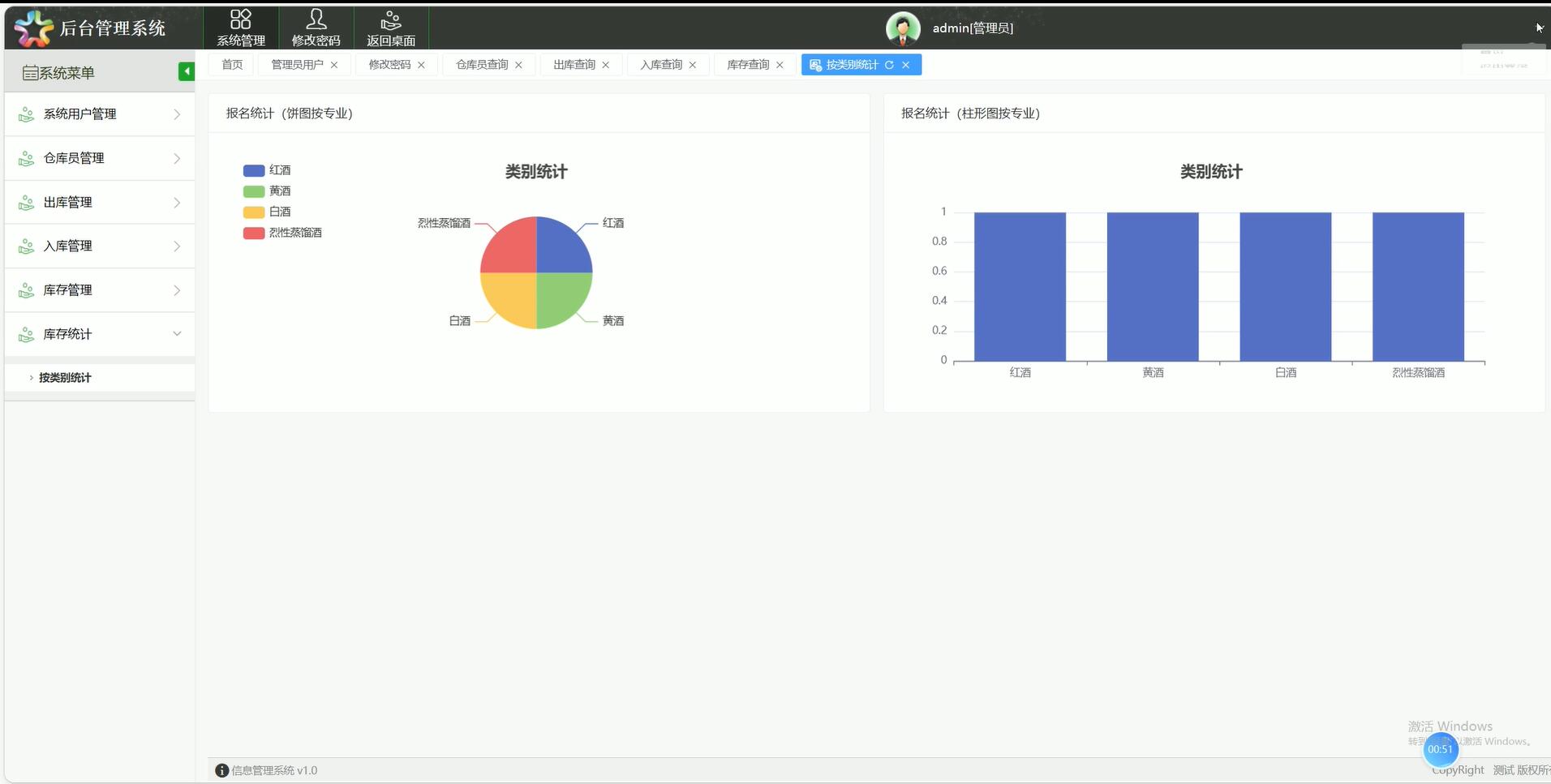
Task: Click the admin avatar picture
Action: click(902, 28)
